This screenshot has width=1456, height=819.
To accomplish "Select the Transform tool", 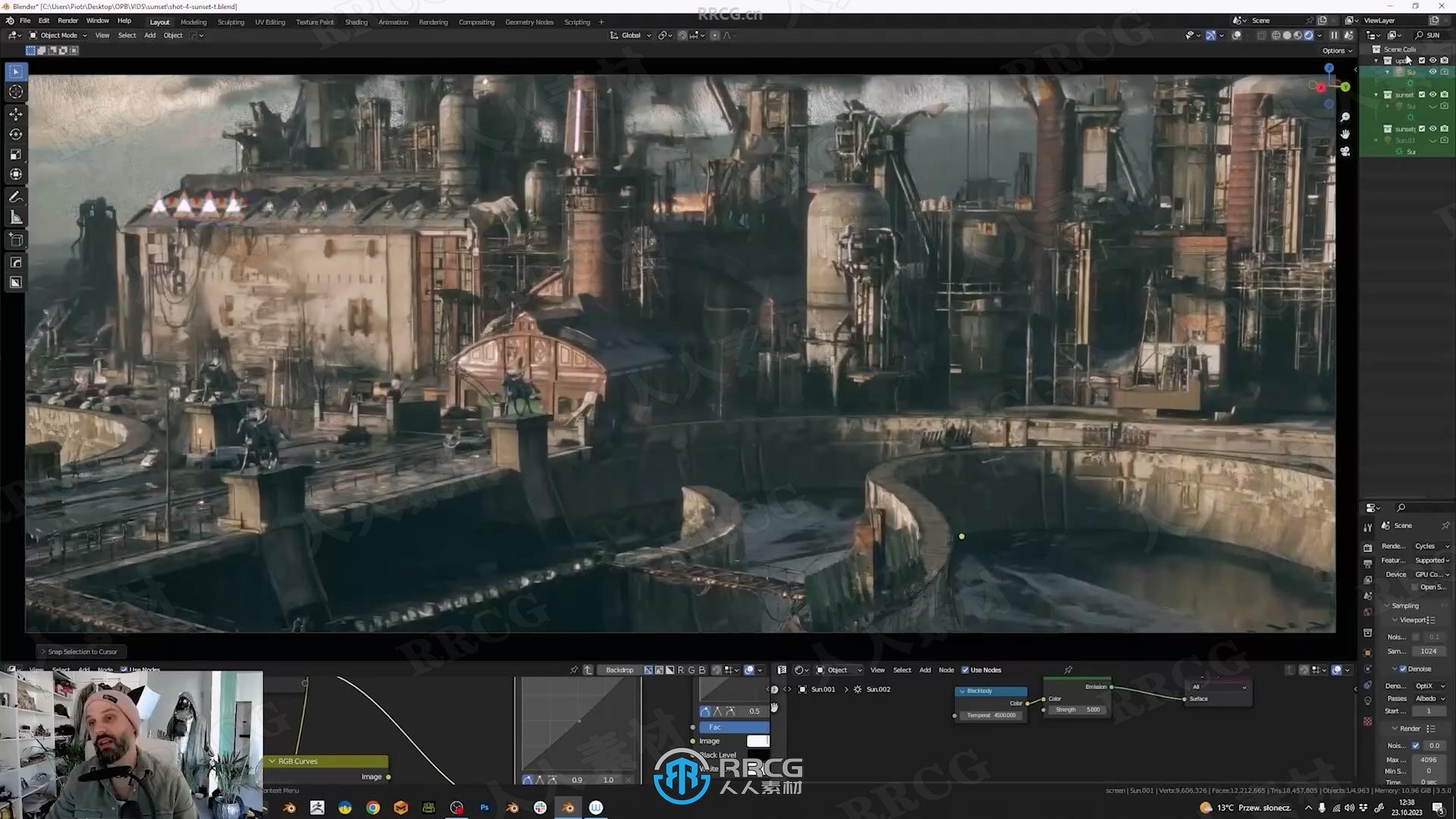I will pyautogui.click(x=15, y=174).
